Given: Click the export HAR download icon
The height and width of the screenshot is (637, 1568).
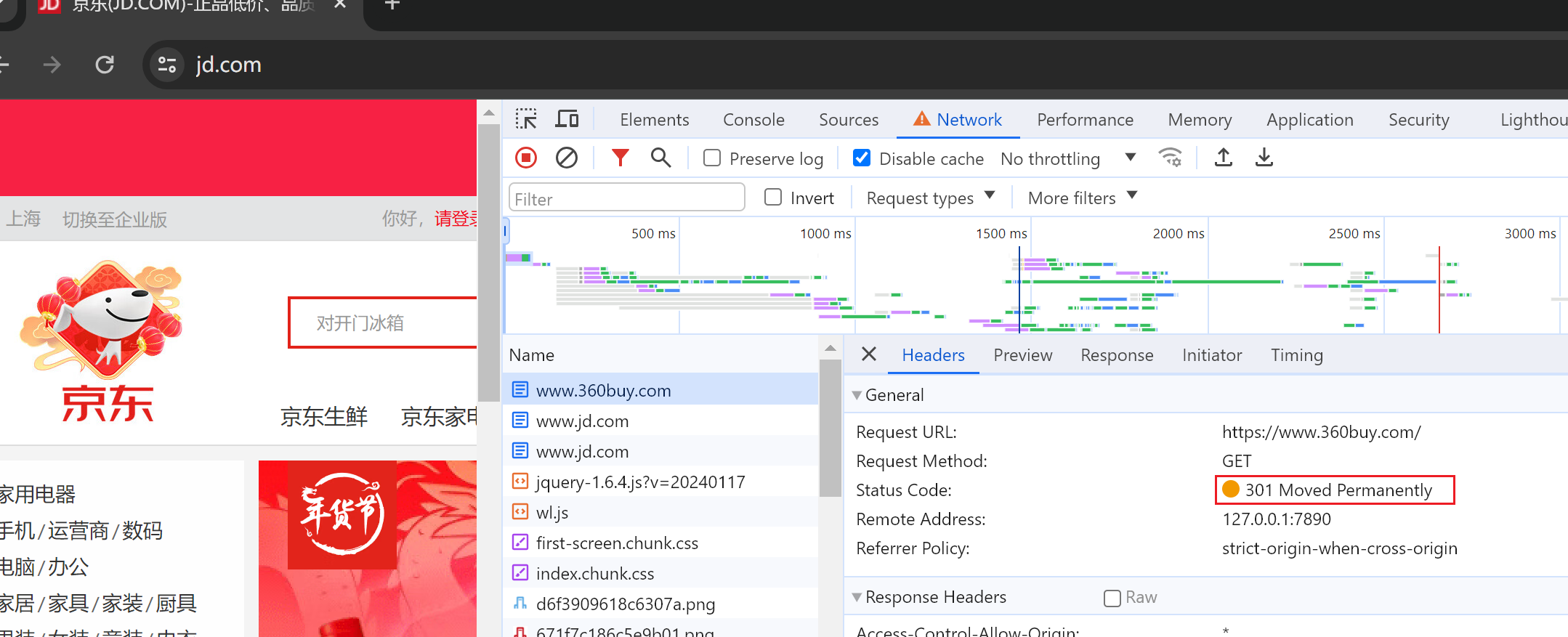Looking at the screenshot, I should tap(1264, 158).
